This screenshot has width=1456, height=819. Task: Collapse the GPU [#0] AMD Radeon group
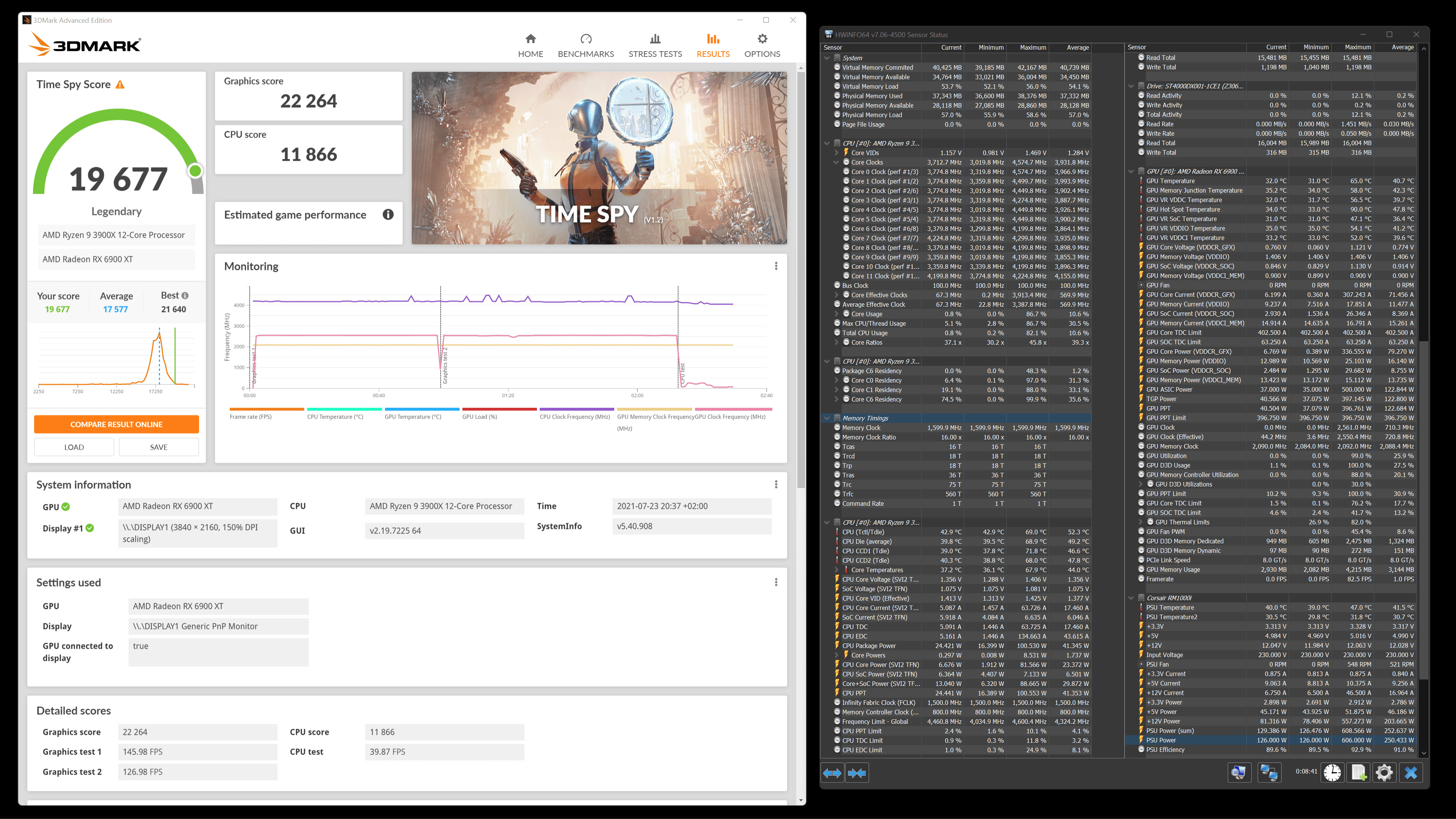pyautogui.click(x=1131, y=171)
